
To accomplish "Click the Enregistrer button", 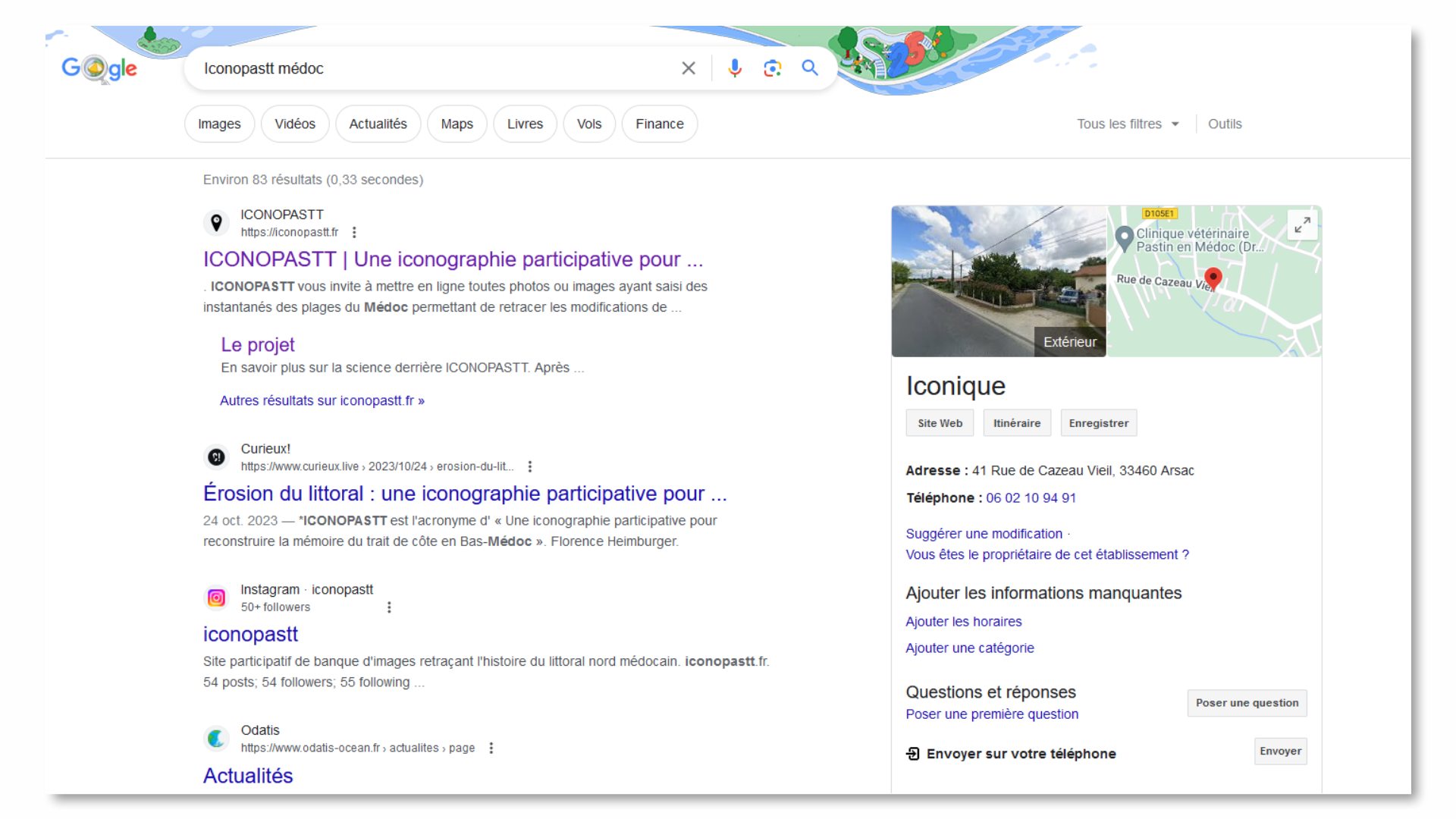I will (1099, 423).
